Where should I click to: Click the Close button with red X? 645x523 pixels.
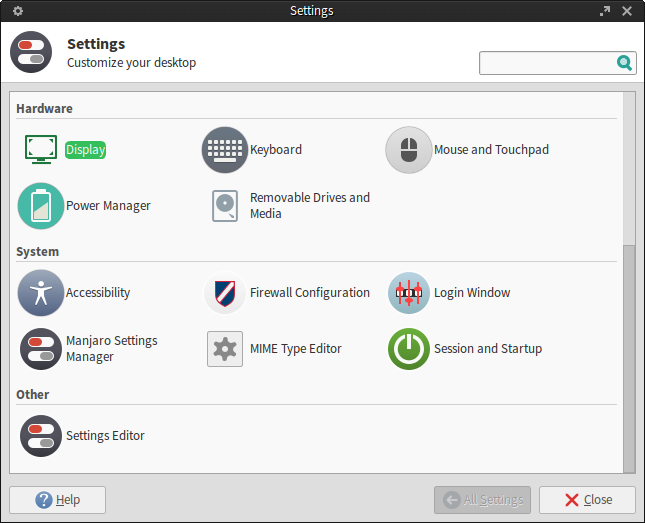[x=587, y=500]
